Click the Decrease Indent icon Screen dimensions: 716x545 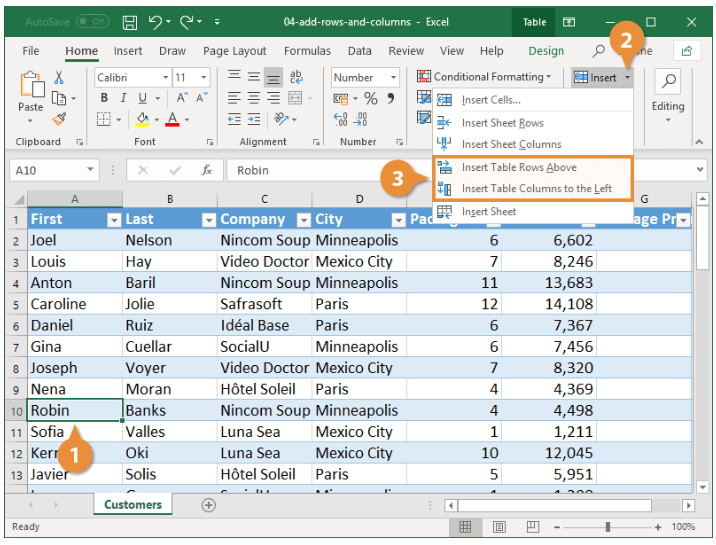coord(234,119)
